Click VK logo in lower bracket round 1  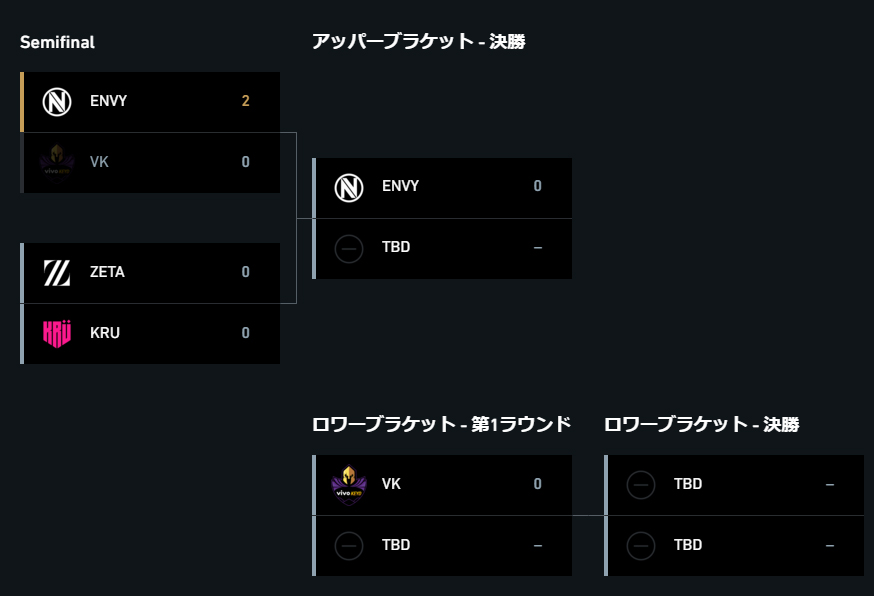(349, 485)
